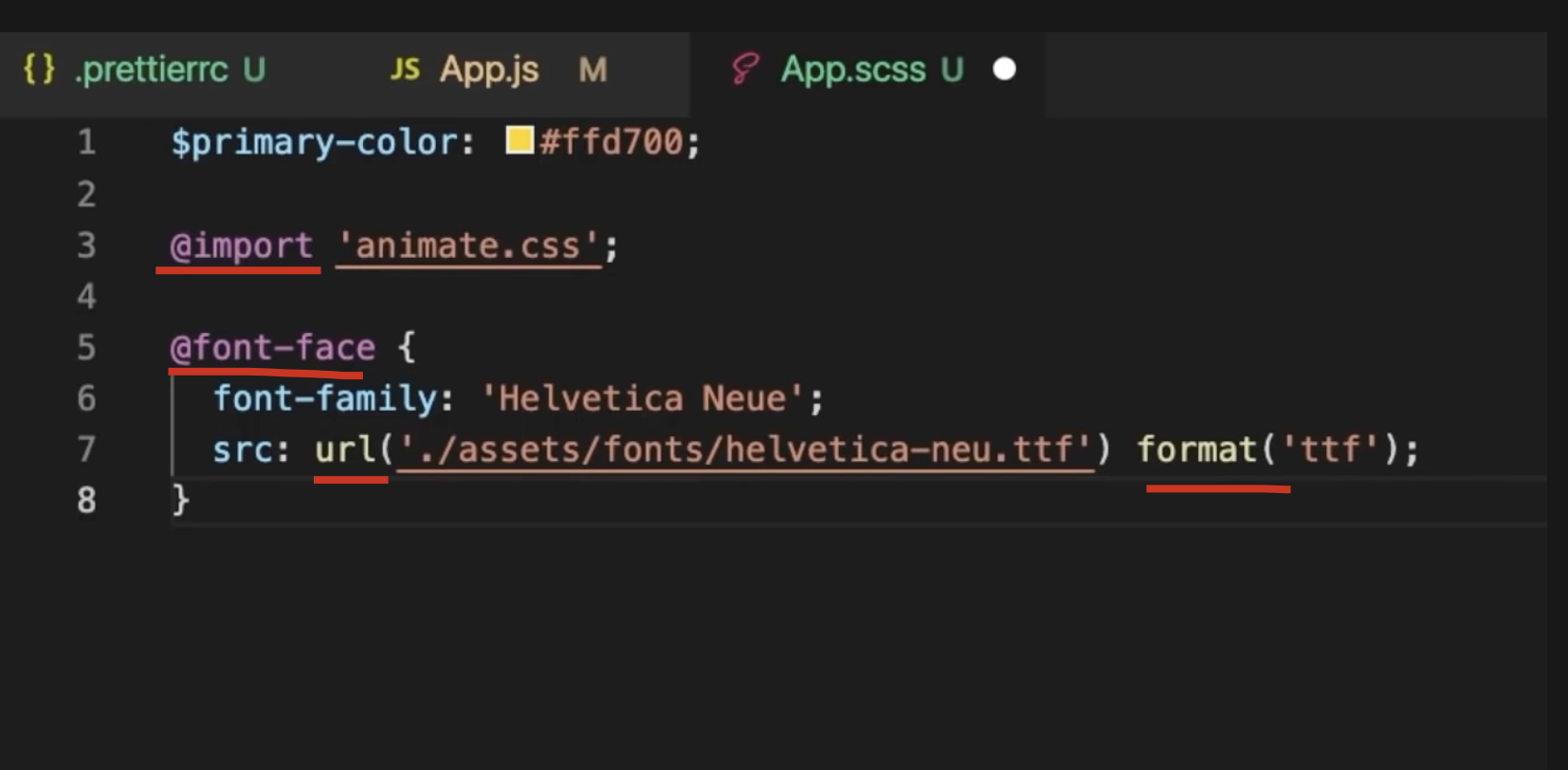This screenshot has width=1568, height=770.
Task: Click line number 8 in the gutter
Action: [x=86, y=500]
